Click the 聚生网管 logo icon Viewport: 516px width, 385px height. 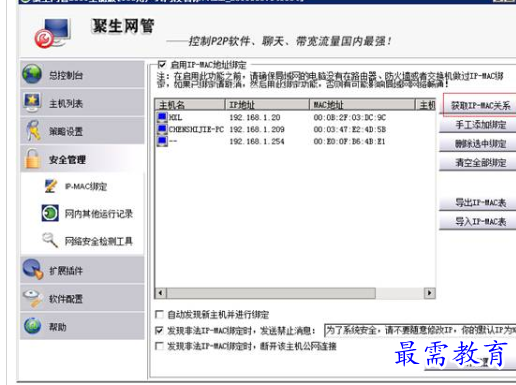click(52, 33)
